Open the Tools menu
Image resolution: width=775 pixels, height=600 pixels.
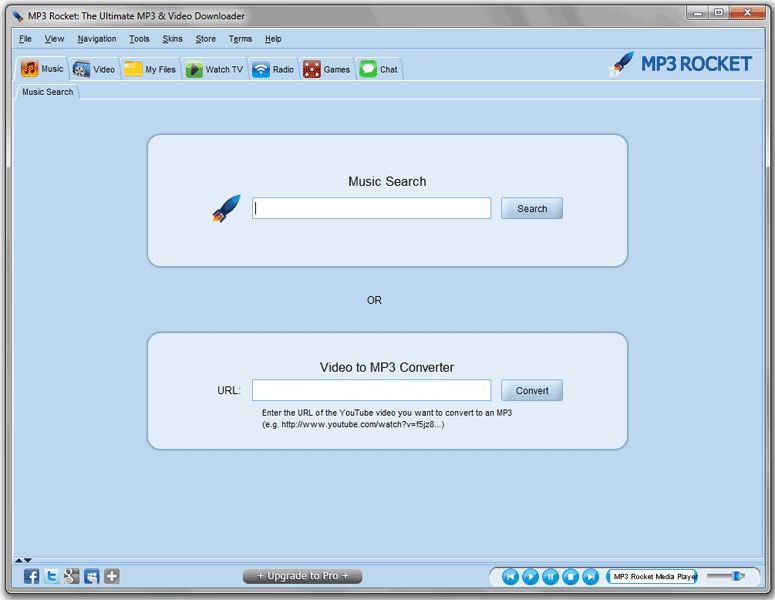tap(139, 39)
